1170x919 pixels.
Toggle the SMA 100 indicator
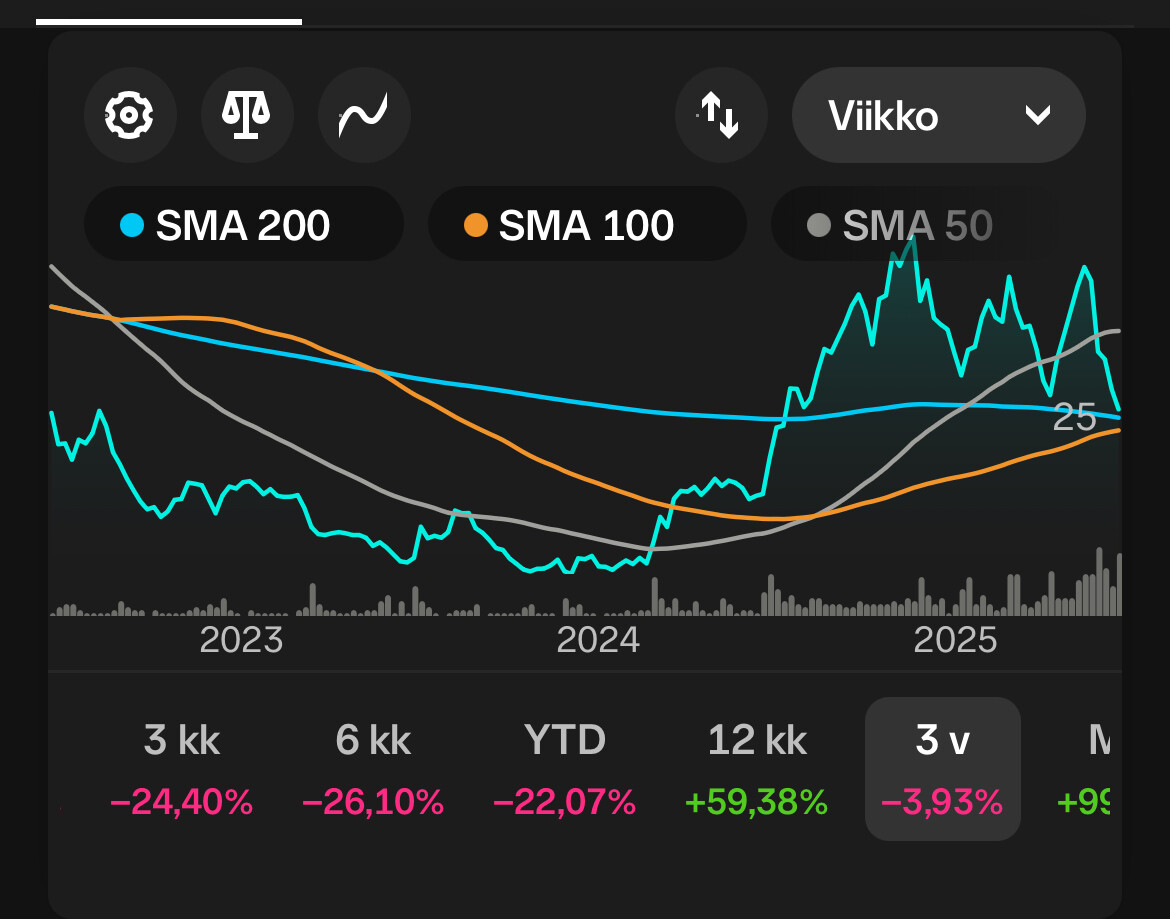[587, 224]
